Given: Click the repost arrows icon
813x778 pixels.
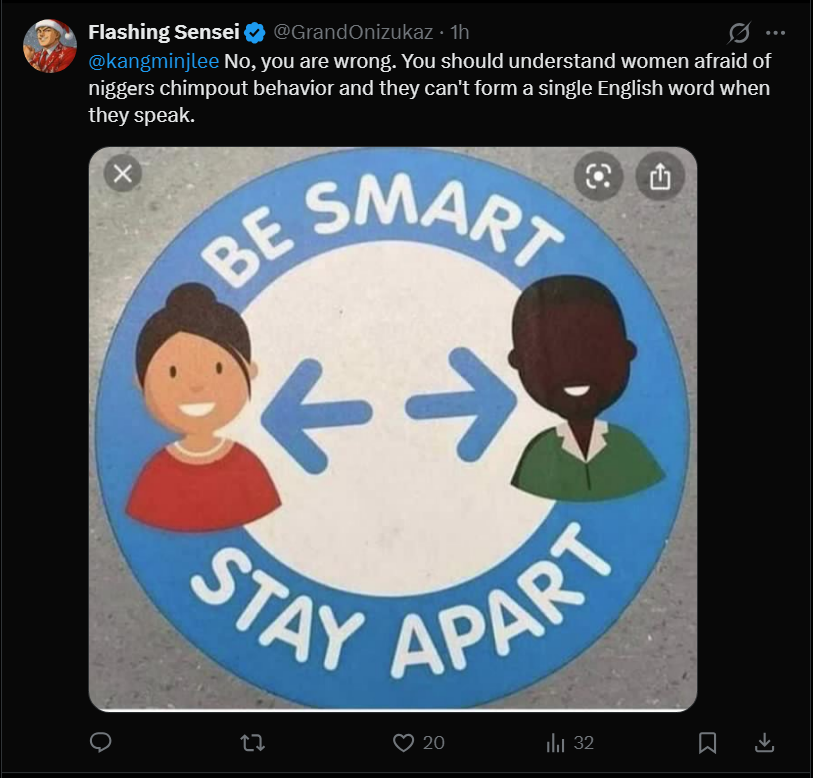Looking at the screenshot, I should click(253, 743).
